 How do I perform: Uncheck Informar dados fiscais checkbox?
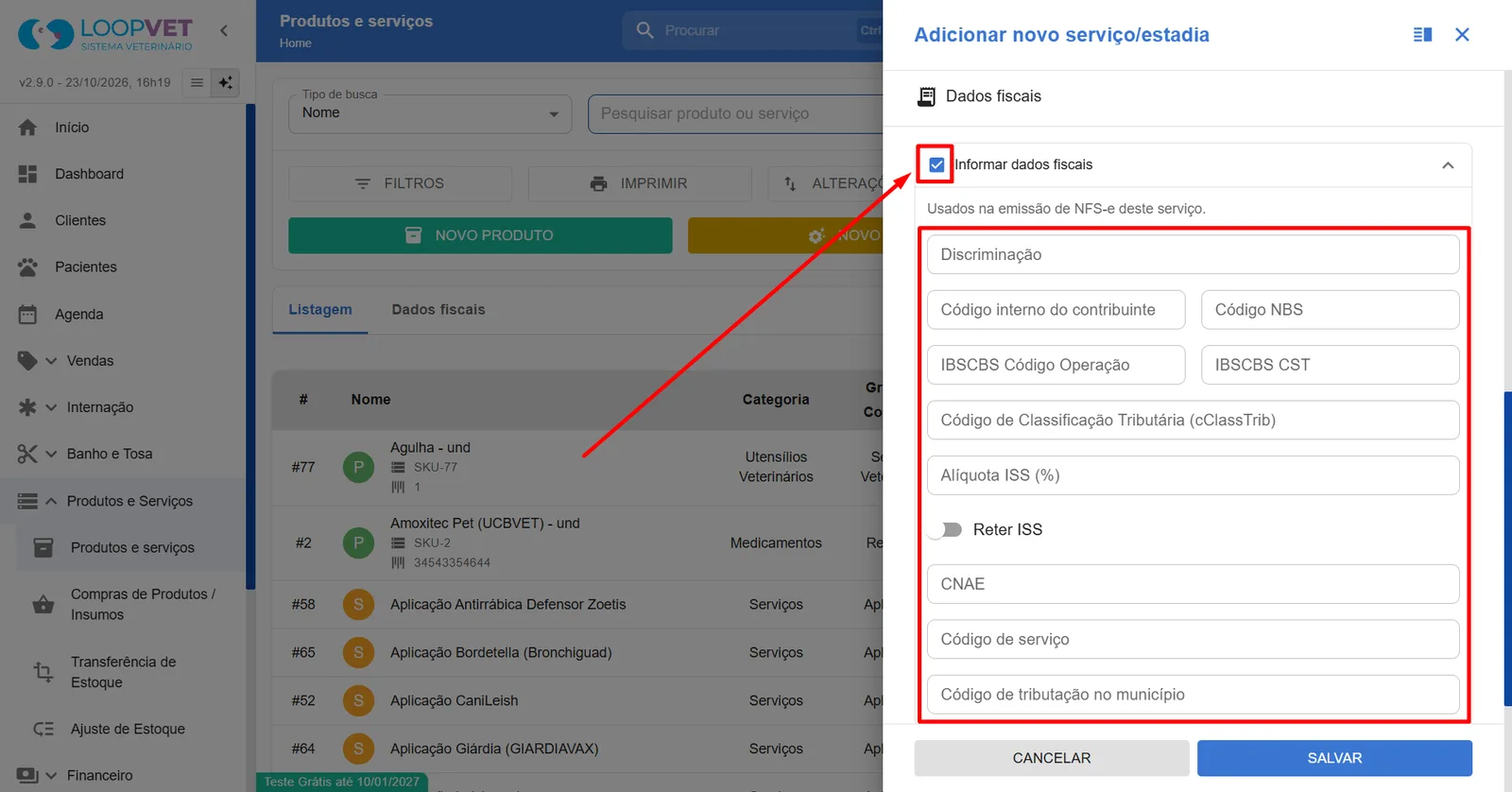click(x=936, y=164)
